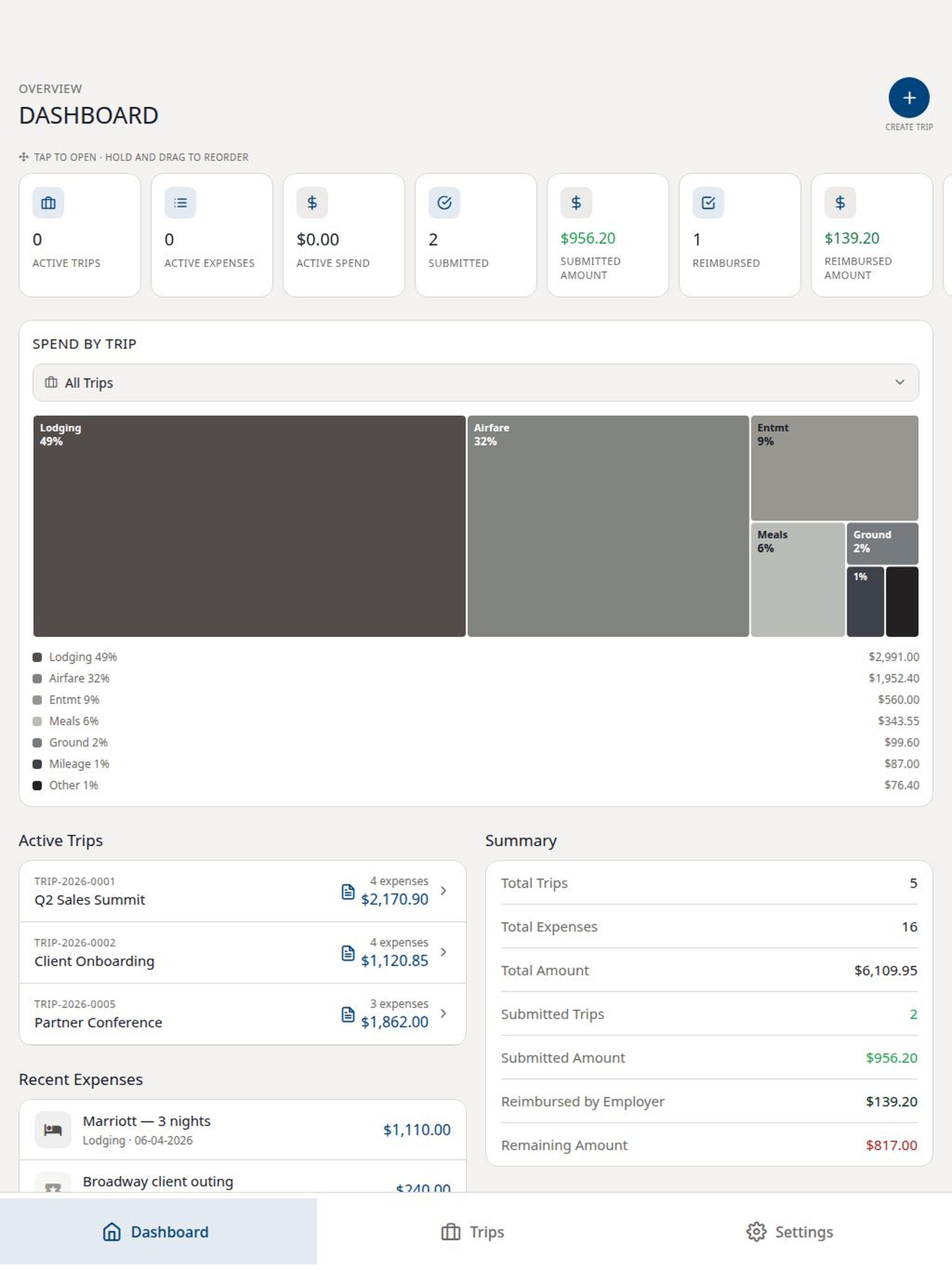Click the Lodging legend color swatch

37,657
